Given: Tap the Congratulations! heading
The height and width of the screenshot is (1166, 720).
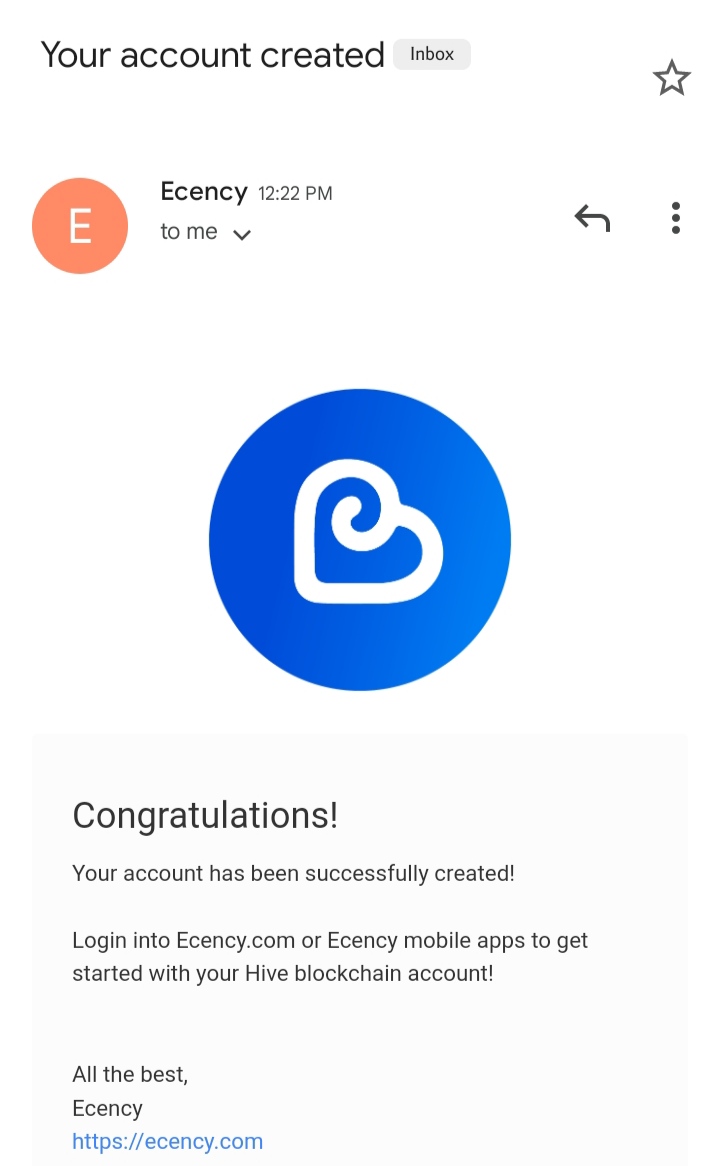Looking at the screenshot, I should [205, 816].
